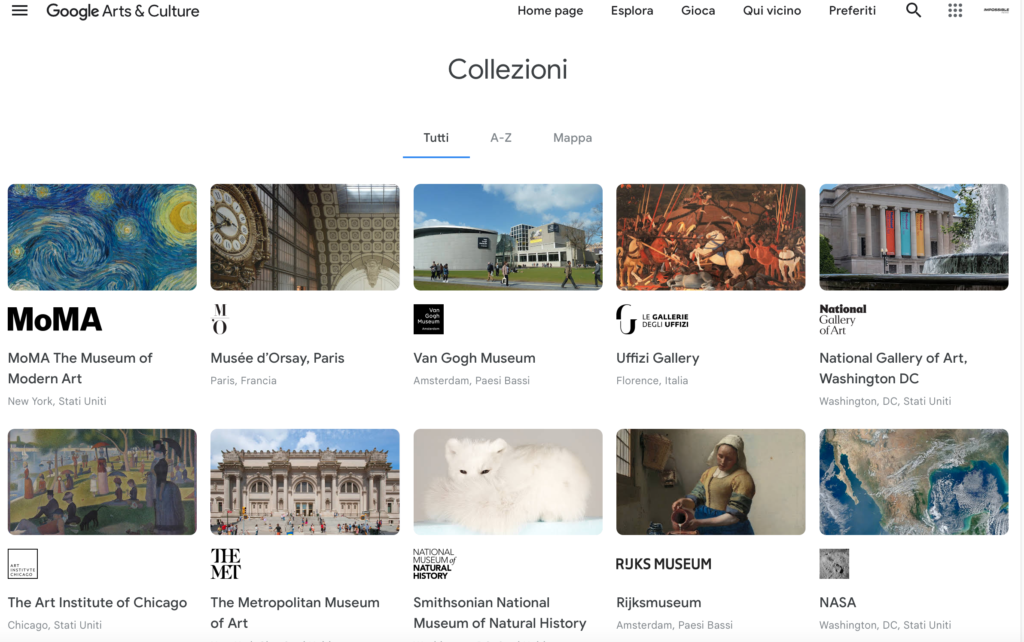Viewport: 1024px width, 642px height.
Task: Open the NASA title link
Action: 837,602
